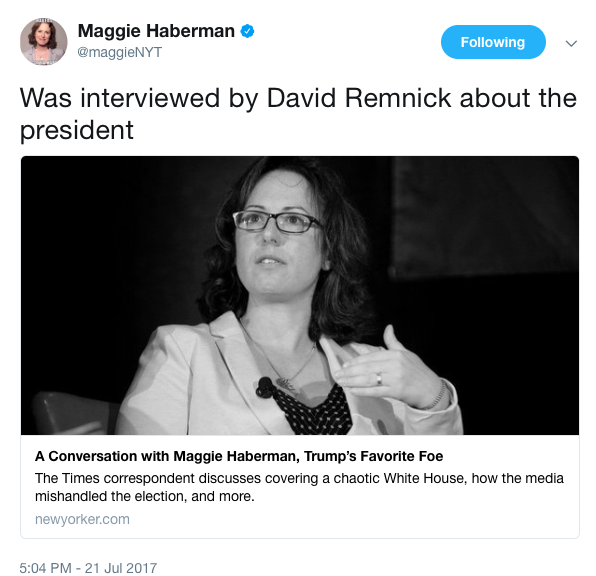The width and height of the screenshot is (596, 576).
Task: Open the @maggieNYT handle link
Action: (119, 52)
